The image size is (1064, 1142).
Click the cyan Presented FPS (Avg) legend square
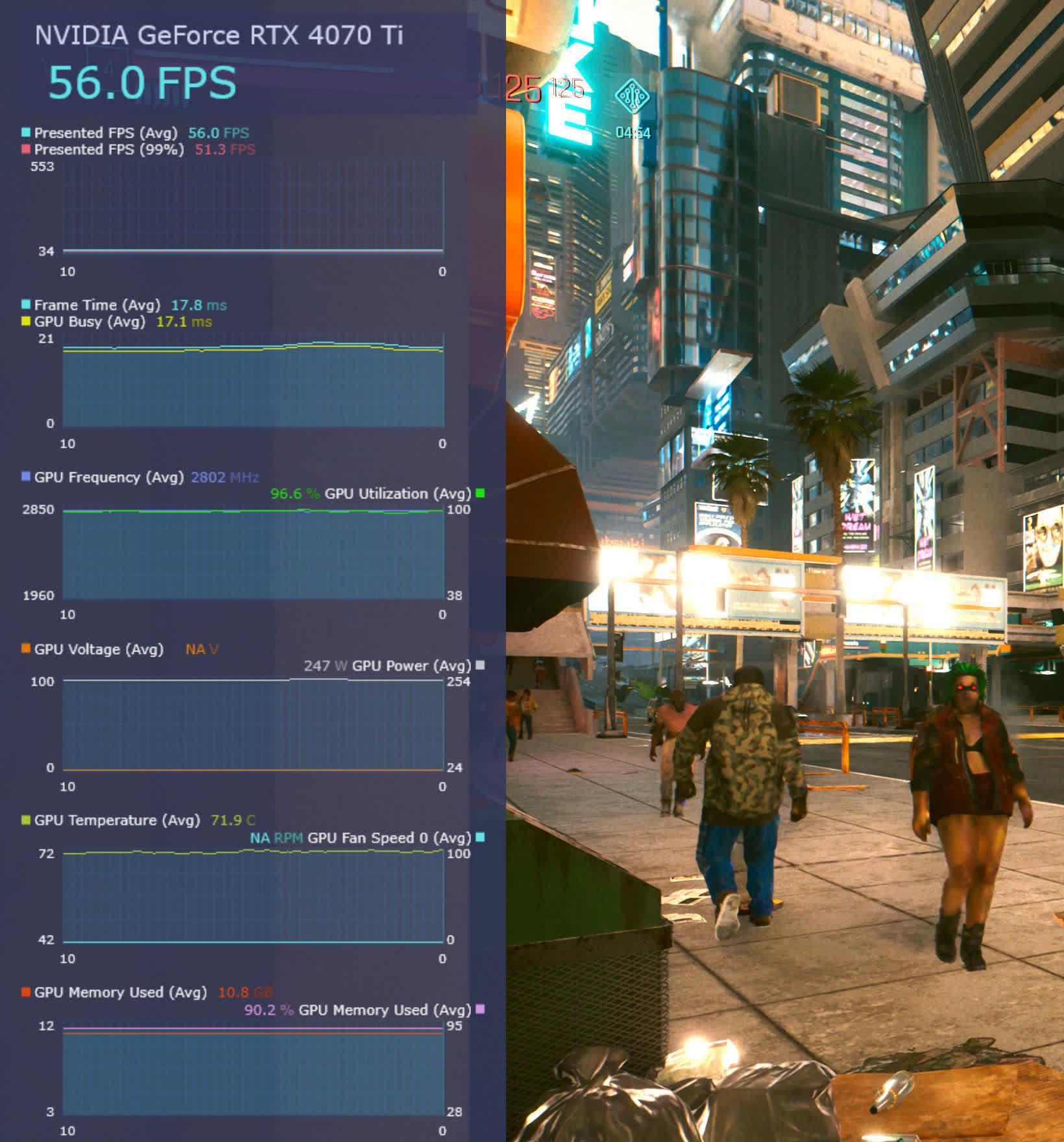tap(26, 132)
